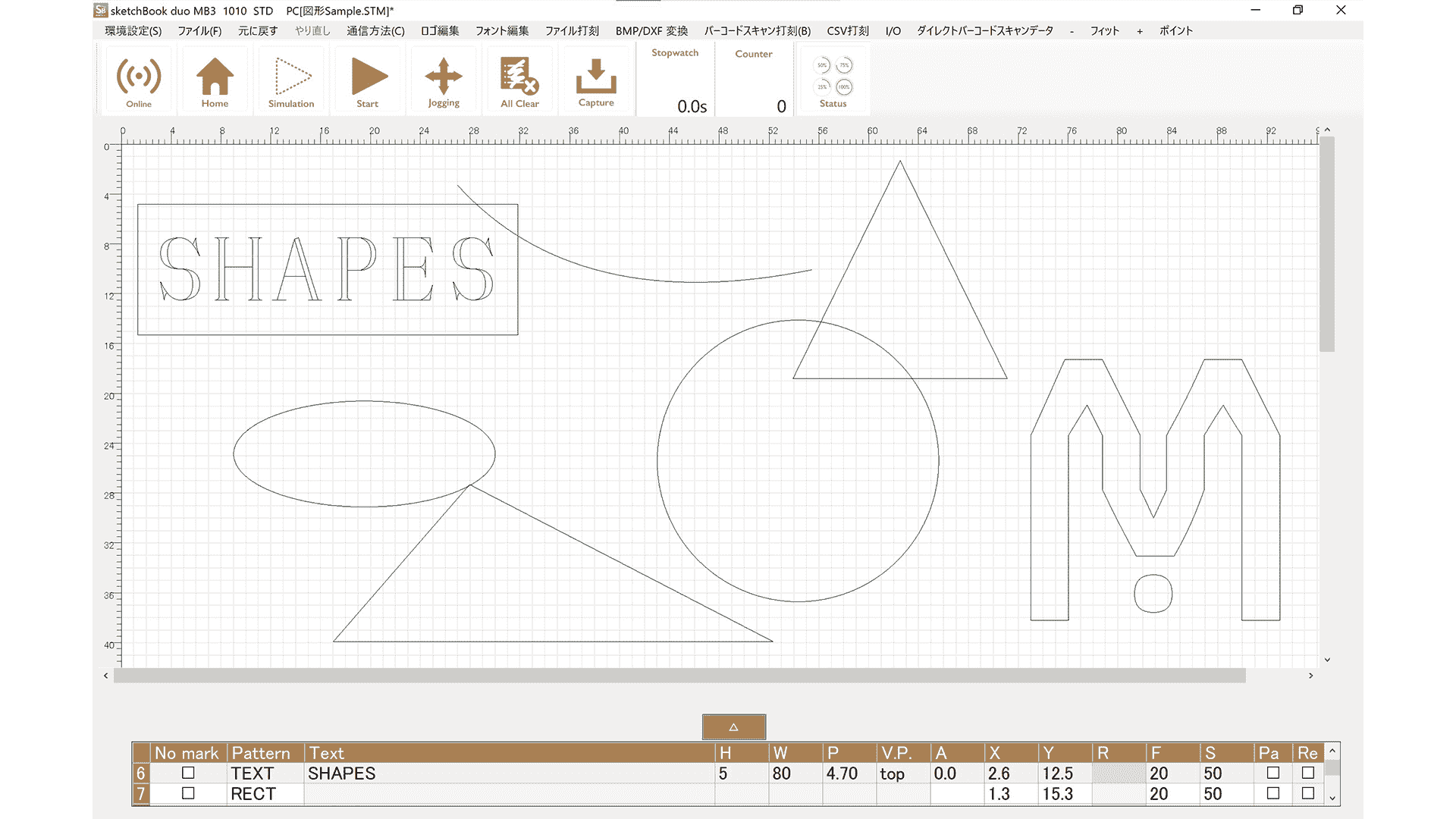Expand the data table panel upward
Screen dimensions: 1456x819
pos(733,726)
